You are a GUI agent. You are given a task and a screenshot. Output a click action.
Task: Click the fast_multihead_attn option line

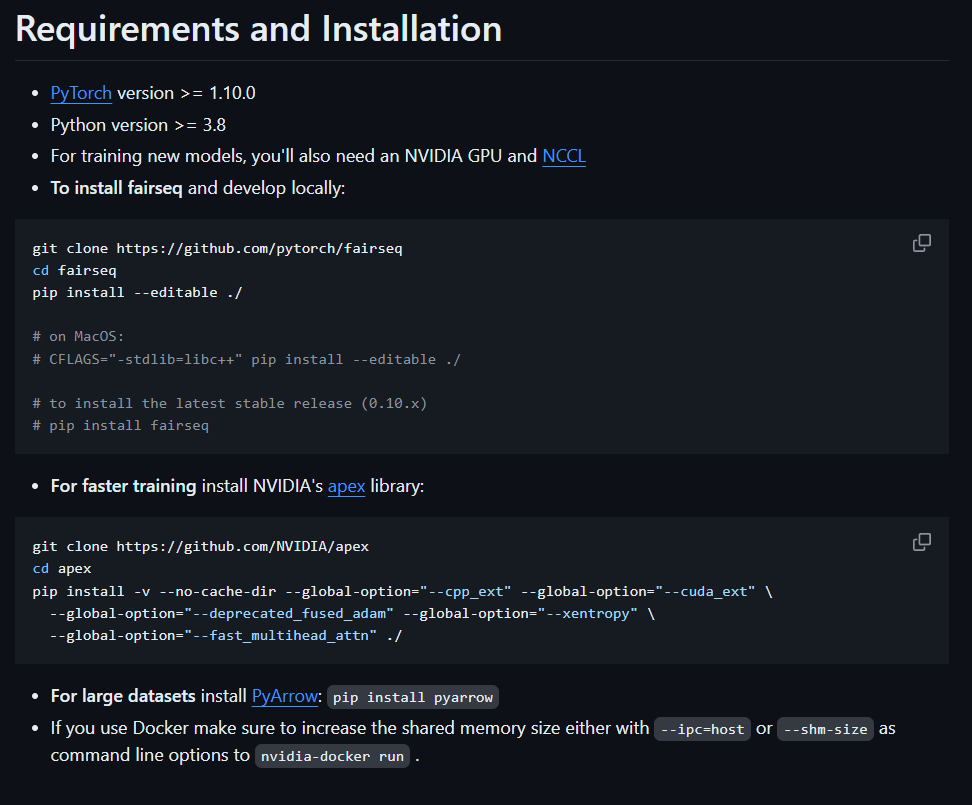tap(226, 636)
